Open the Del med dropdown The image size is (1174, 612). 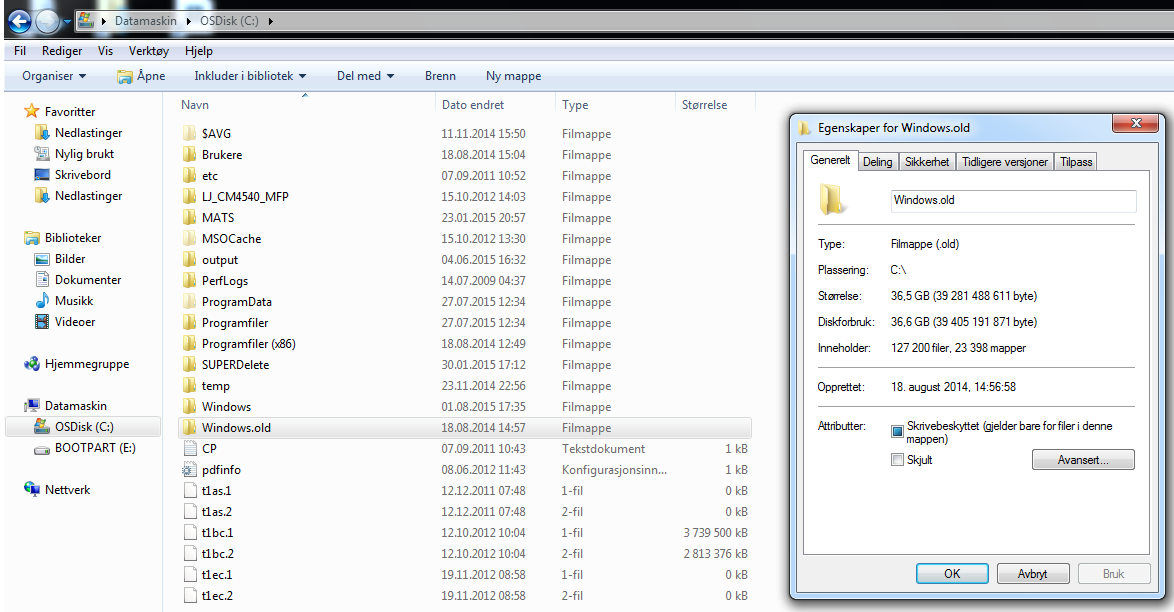(x=365, y=76)
